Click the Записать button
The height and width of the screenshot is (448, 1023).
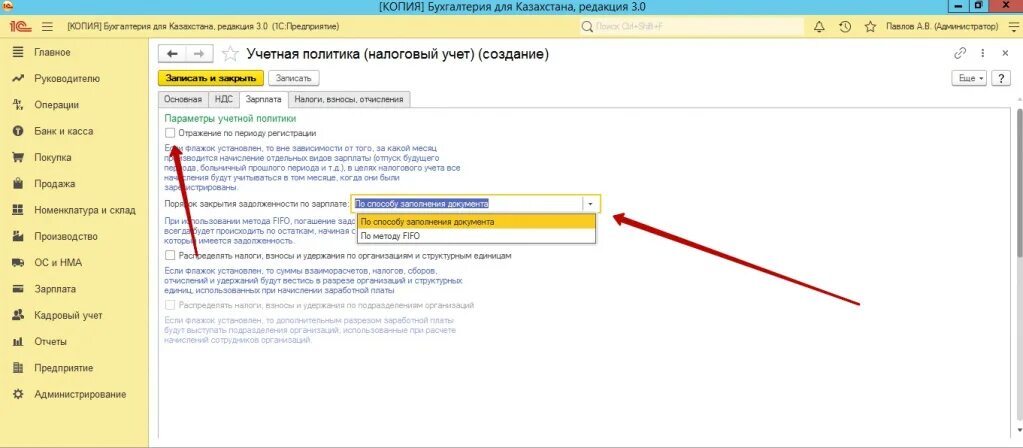294,78
